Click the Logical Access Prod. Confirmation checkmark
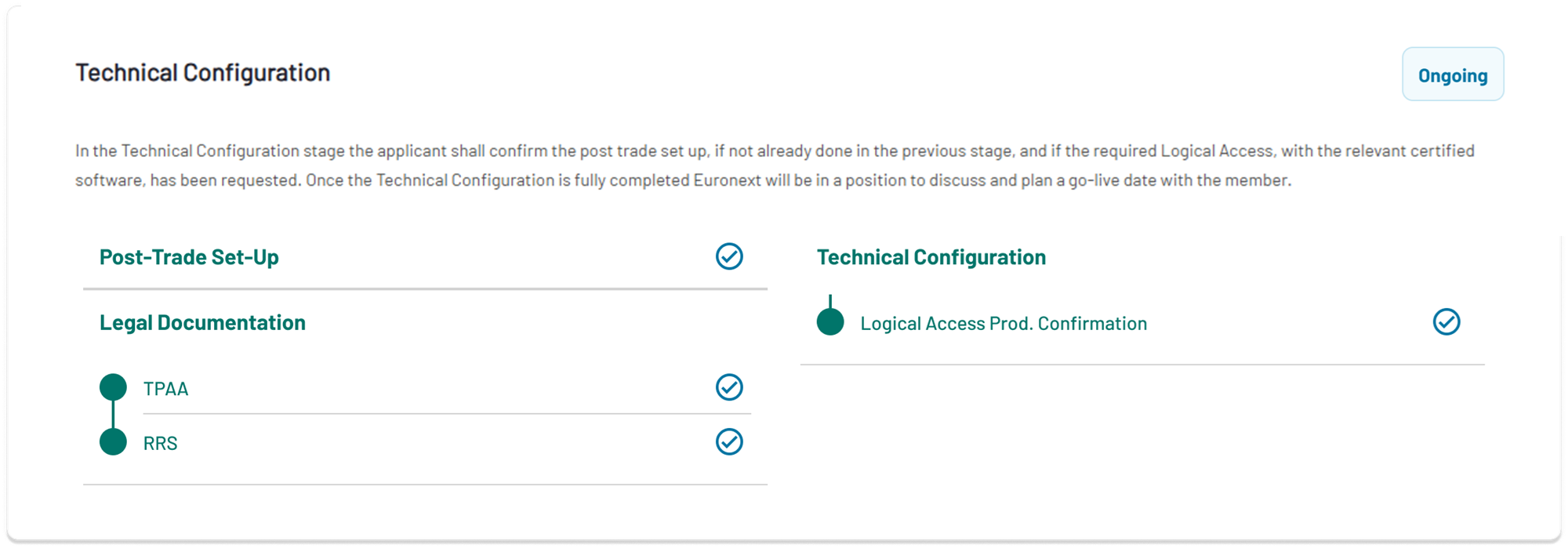1568x548 pixels. click(x=1446, y=322)
